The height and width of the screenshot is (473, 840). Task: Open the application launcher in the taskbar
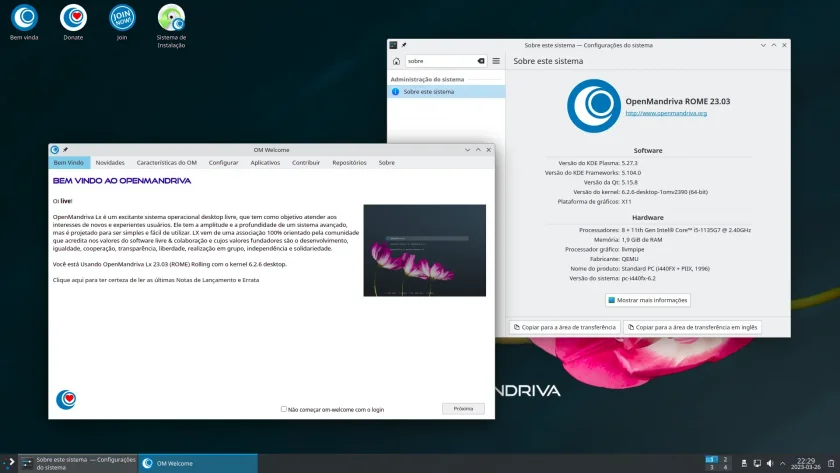9,463
